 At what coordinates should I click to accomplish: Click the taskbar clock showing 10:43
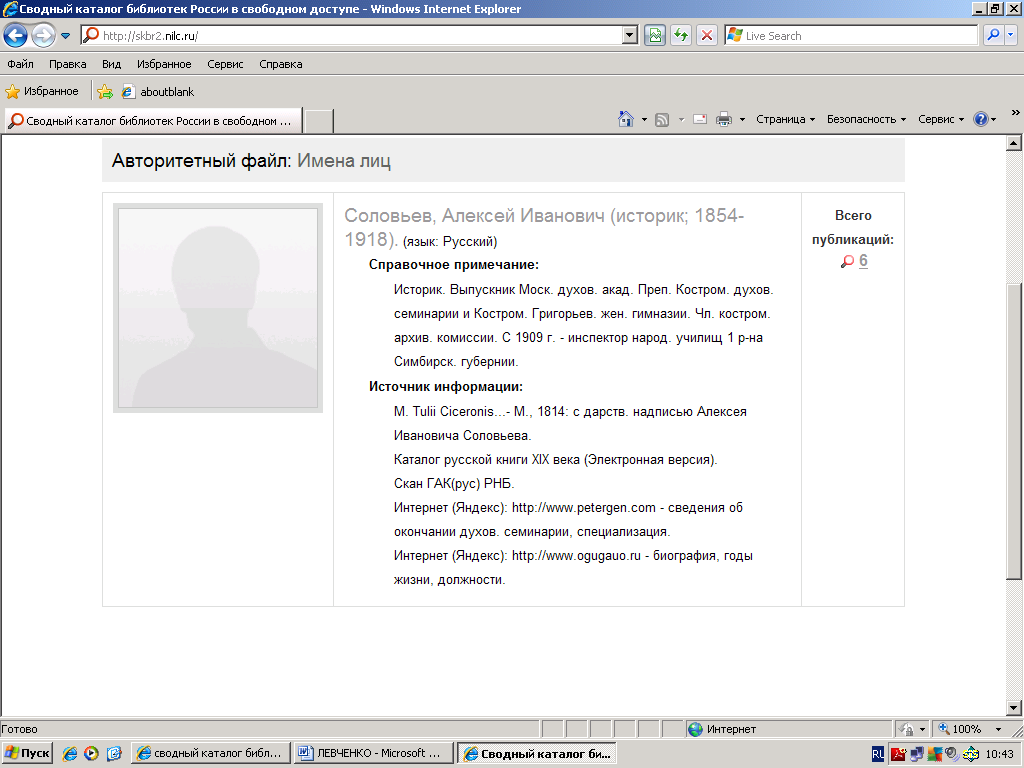coord(999,754)
